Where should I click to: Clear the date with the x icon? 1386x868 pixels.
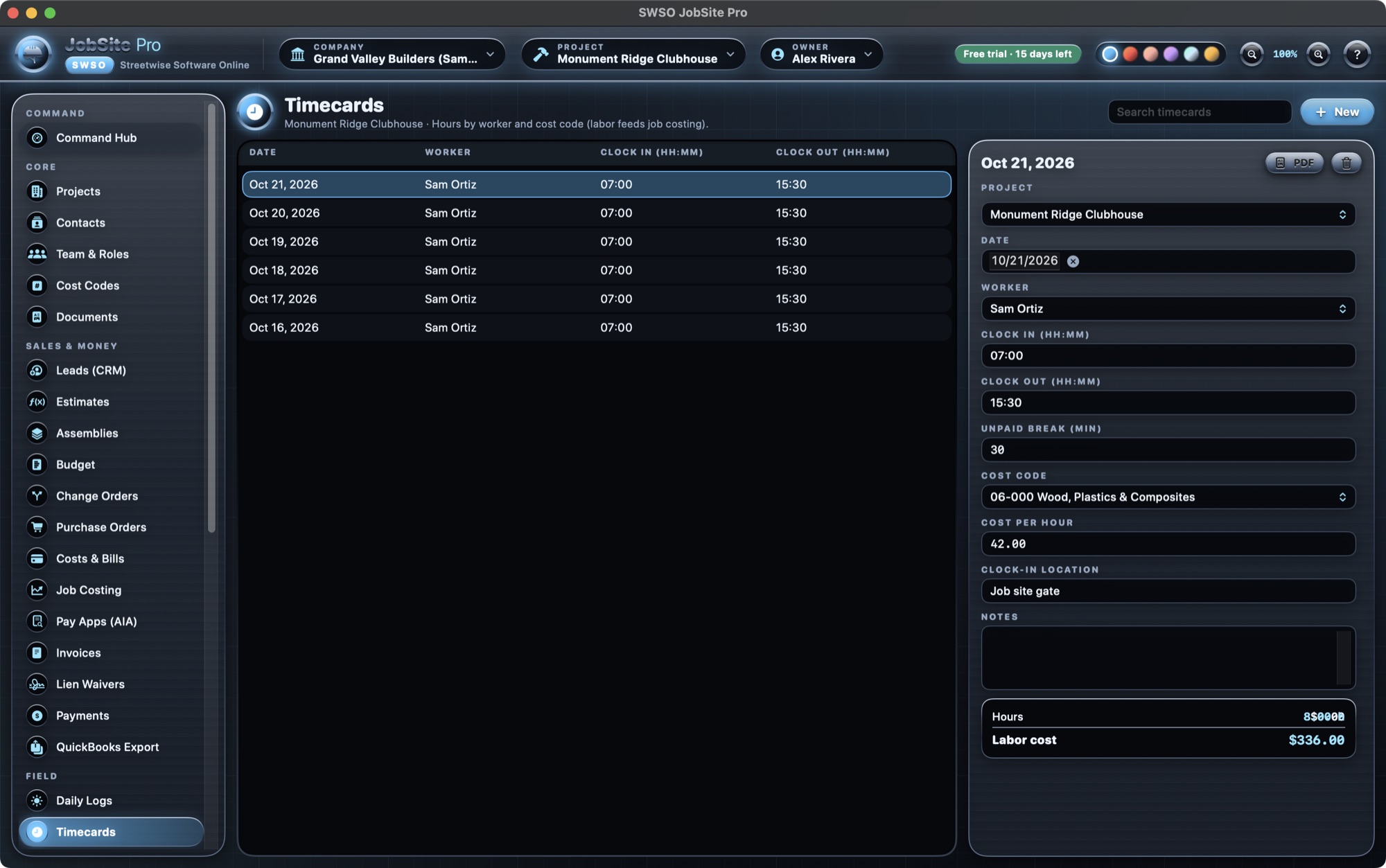point(1073,261)
